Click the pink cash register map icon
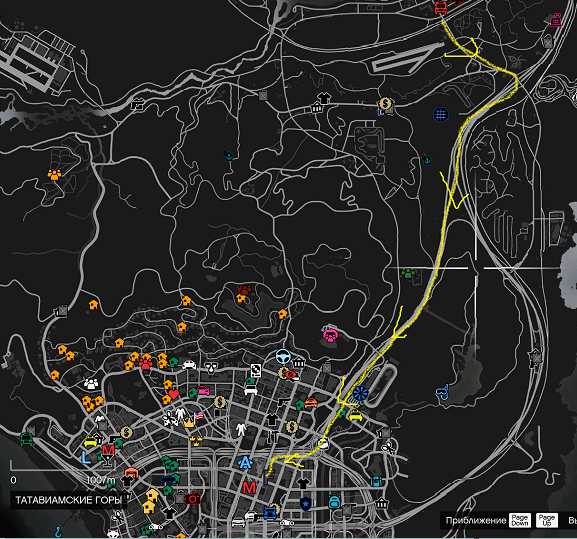 [556, 20]
